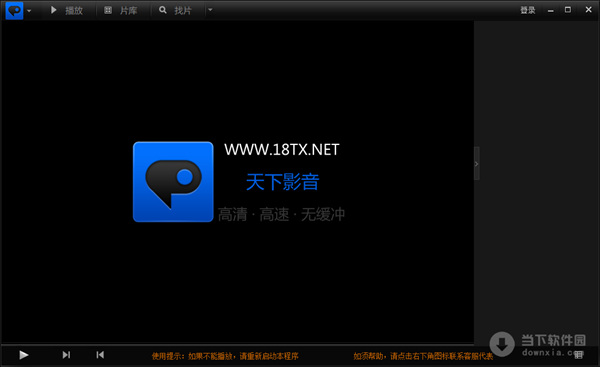This screenshot has height=367, width=600.
Task: Go back to the previous video
Action: click(x=100, y=355)
